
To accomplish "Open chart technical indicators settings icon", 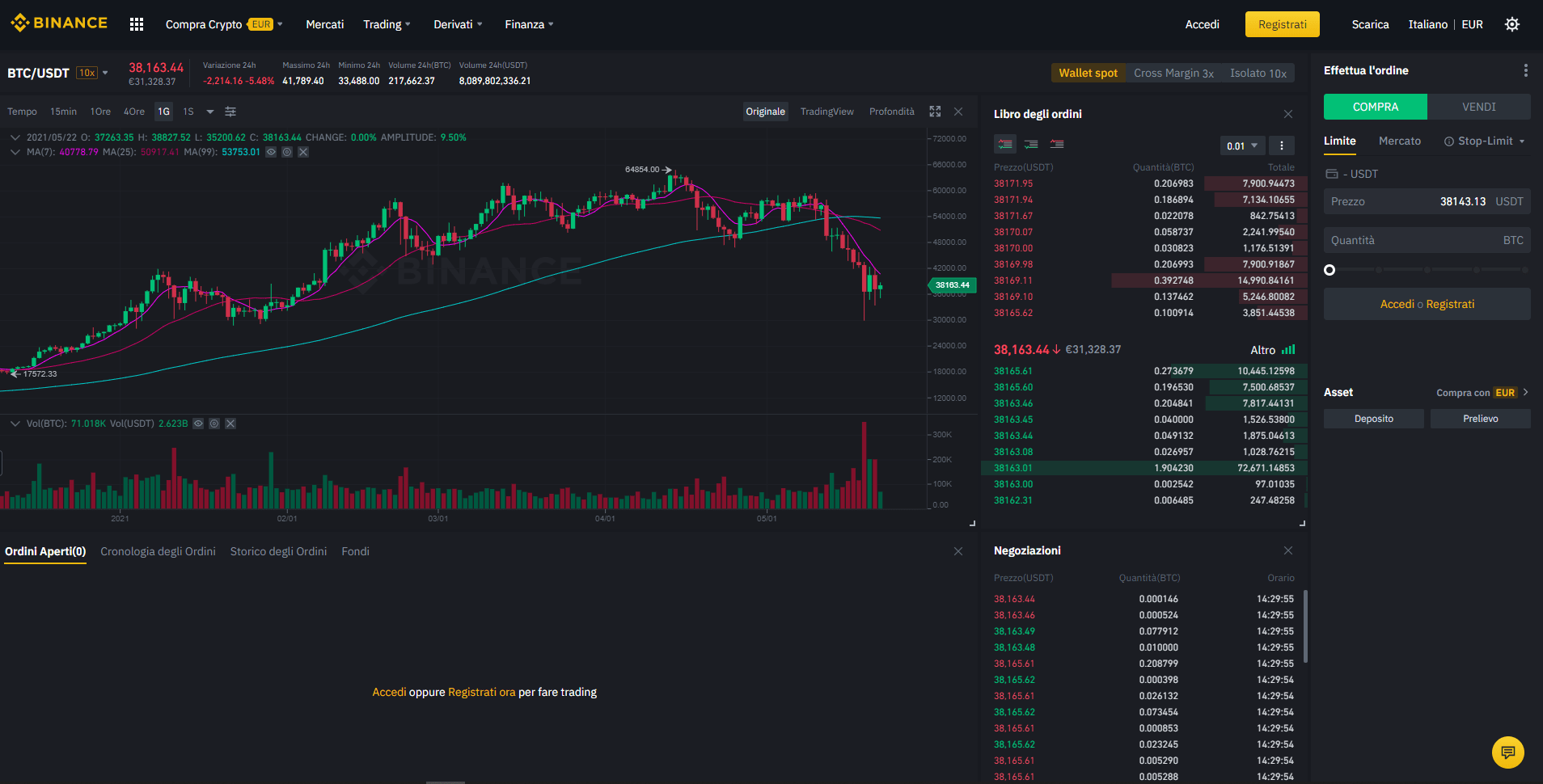I will tap(230, 112).
